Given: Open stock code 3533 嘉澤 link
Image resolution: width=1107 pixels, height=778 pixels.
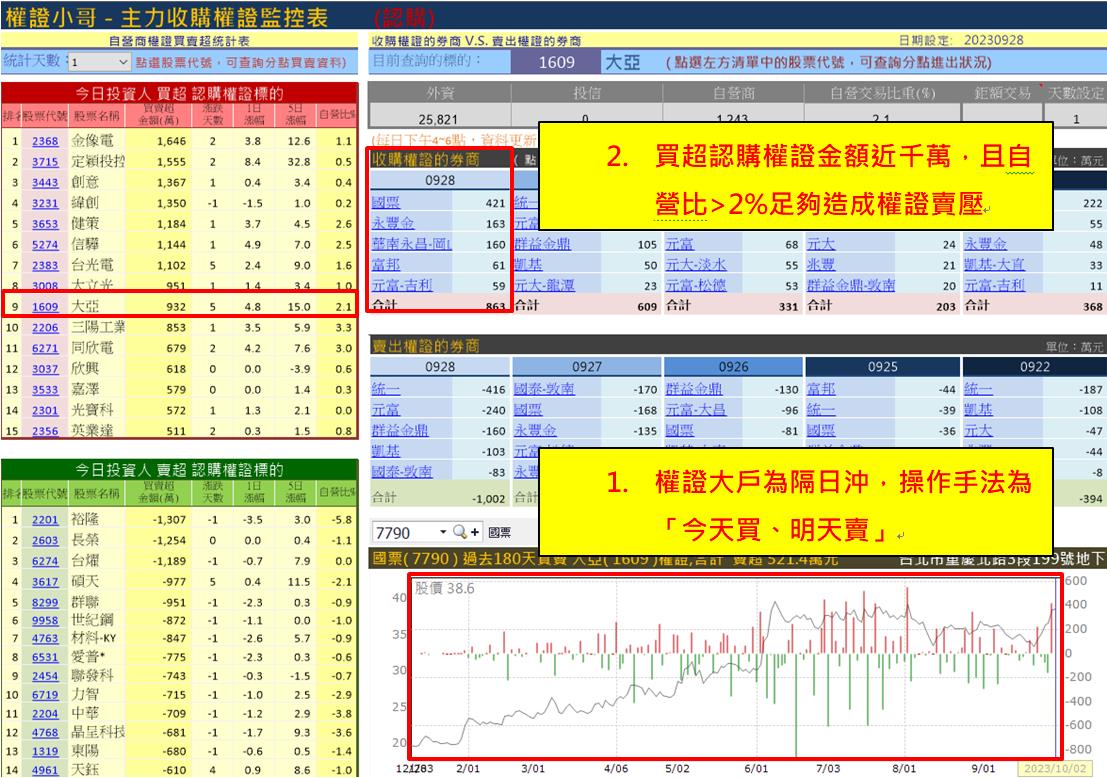Looking at the screenshot, I should [45, 390].
